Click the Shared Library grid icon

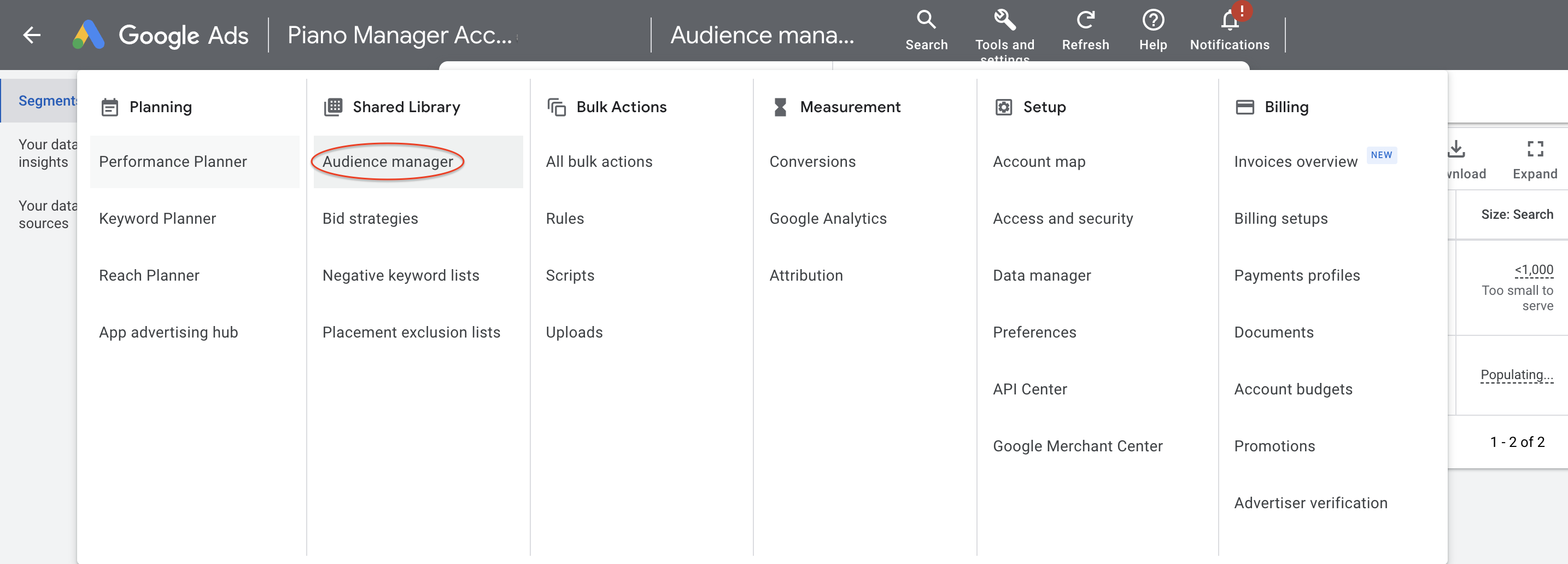(333, 107)
